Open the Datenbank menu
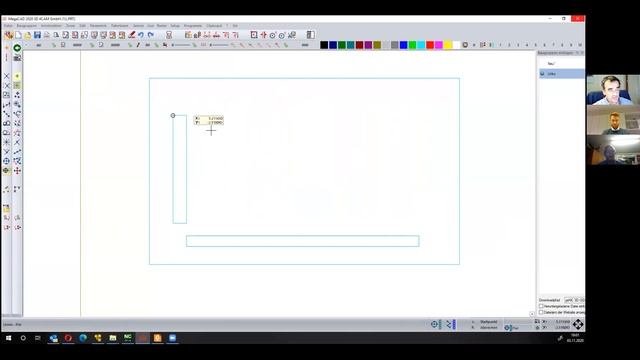This screenshot has height=360, width=640. 120,26
